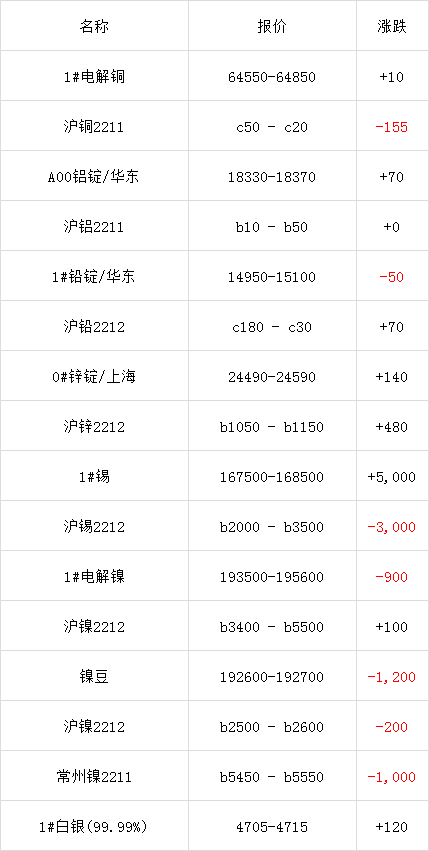Select the 1#电解铜 row name
Viewport: 429px width, 851px height.
(94, 77)
